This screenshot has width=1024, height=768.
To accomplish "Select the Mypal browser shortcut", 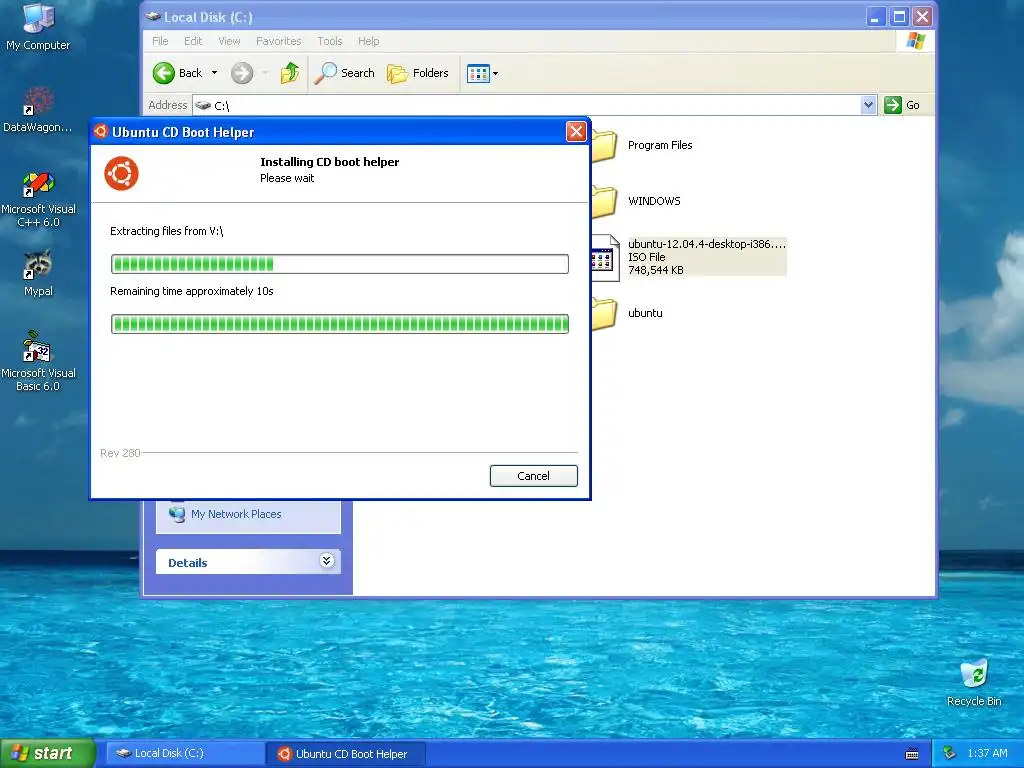I will [38, 273].
